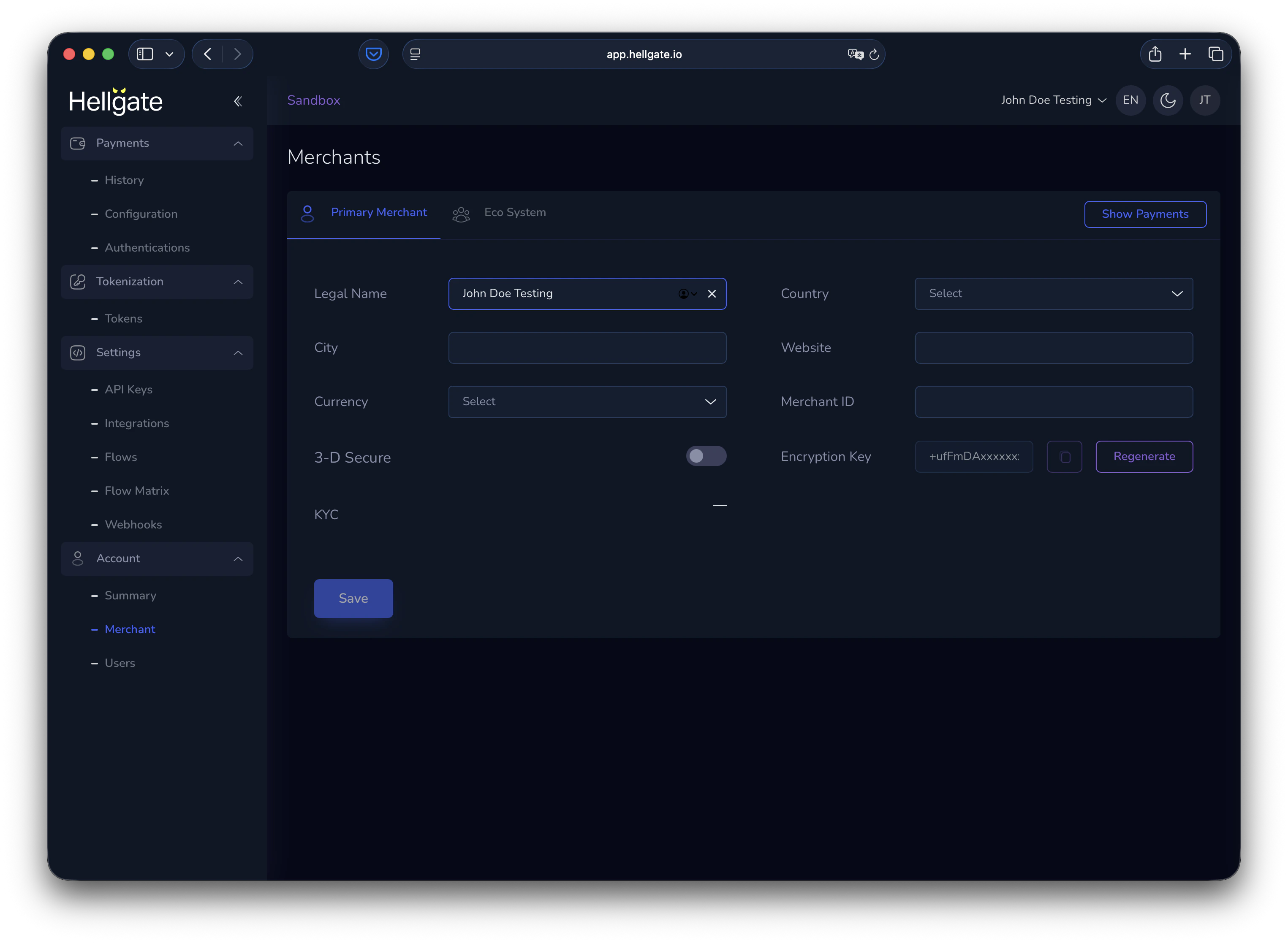The height and width of the screenshot is (943, 1288).
Task: Open the Currency select dropdown
Action: [587, 402]
